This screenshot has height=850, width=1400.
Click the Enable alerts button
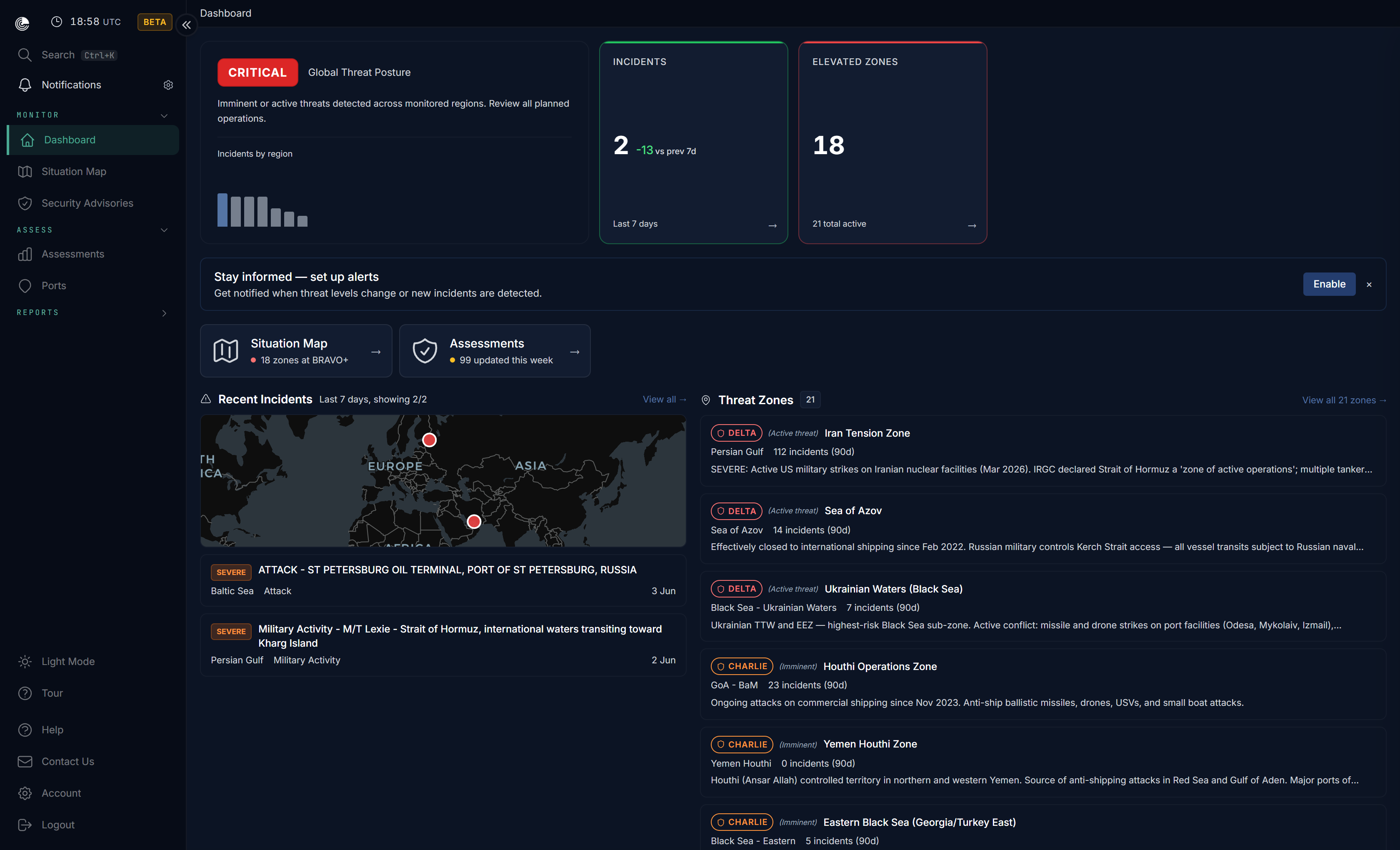(1328, 284)
